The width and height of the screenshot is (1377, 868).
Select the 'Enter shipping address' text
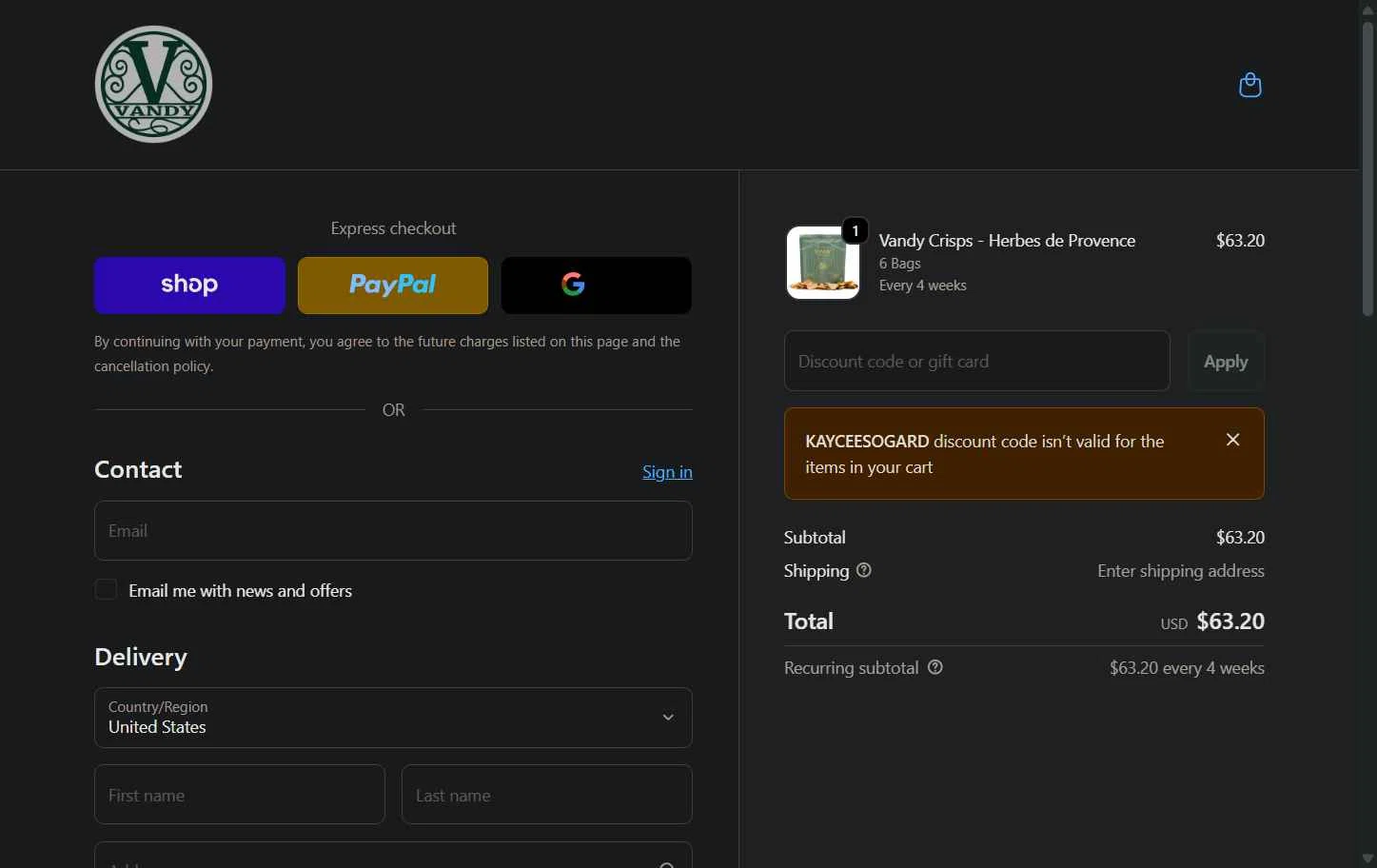[x=1180, y=571]
